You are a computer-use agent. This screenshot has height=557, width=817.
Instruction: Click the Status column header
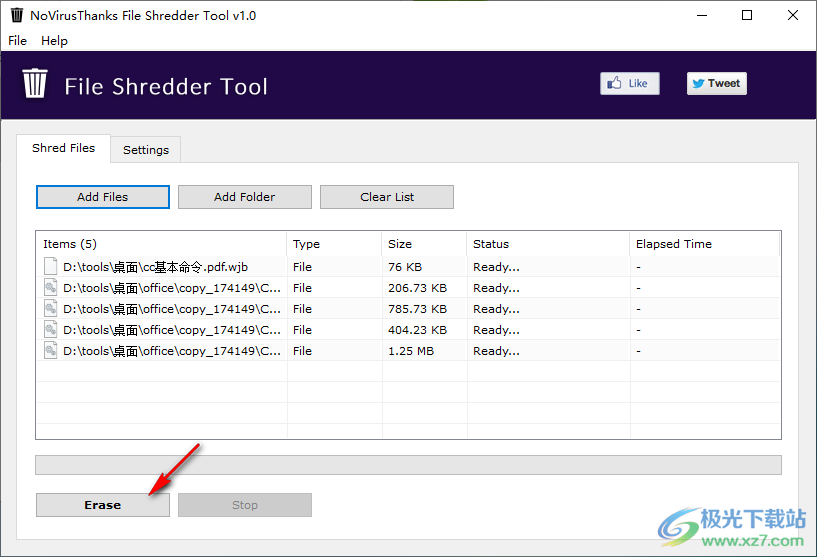[548, 244]
